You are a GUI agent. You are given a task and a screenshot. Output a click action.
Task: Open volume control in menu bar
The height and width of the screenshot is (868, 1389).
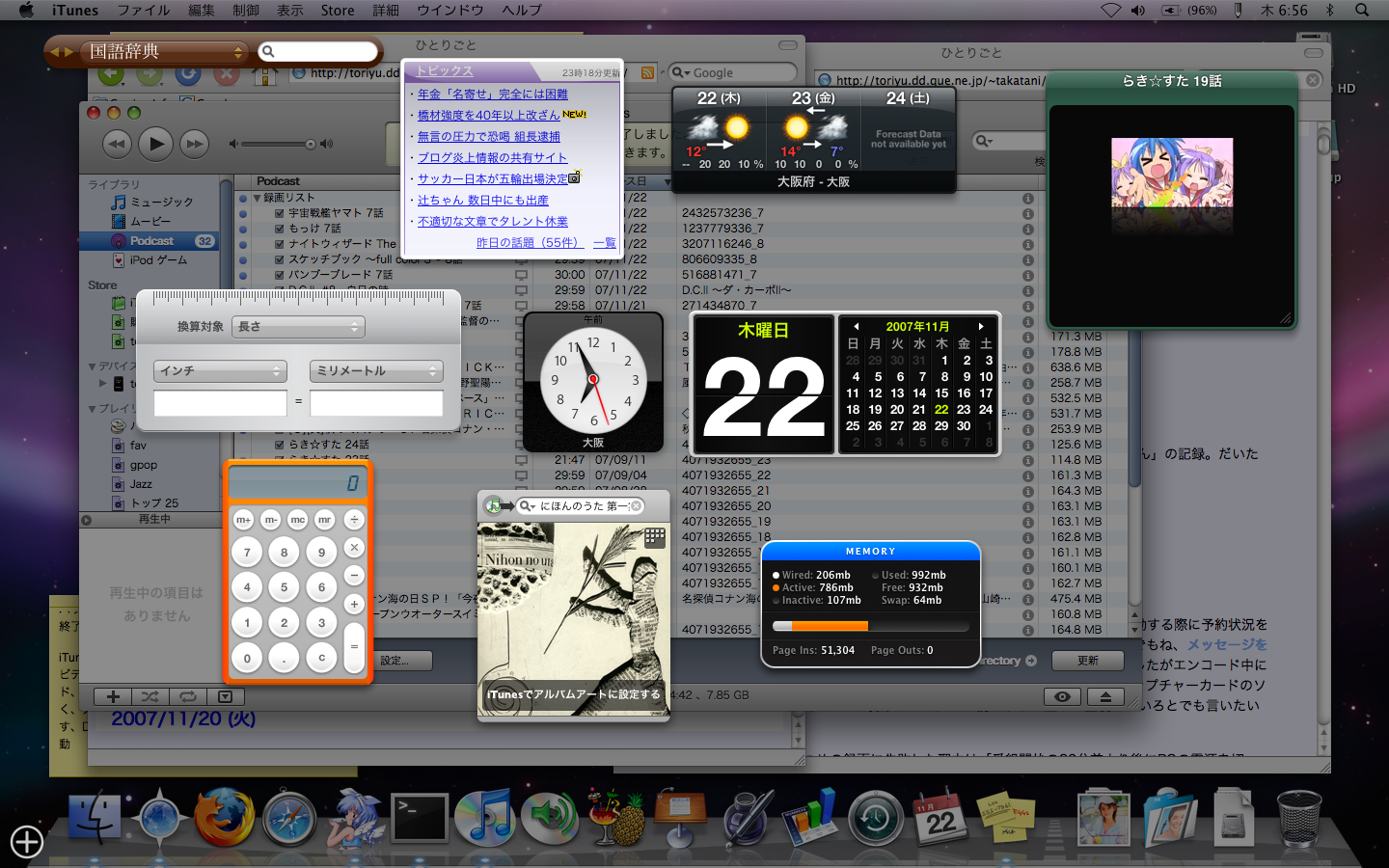1138,10
